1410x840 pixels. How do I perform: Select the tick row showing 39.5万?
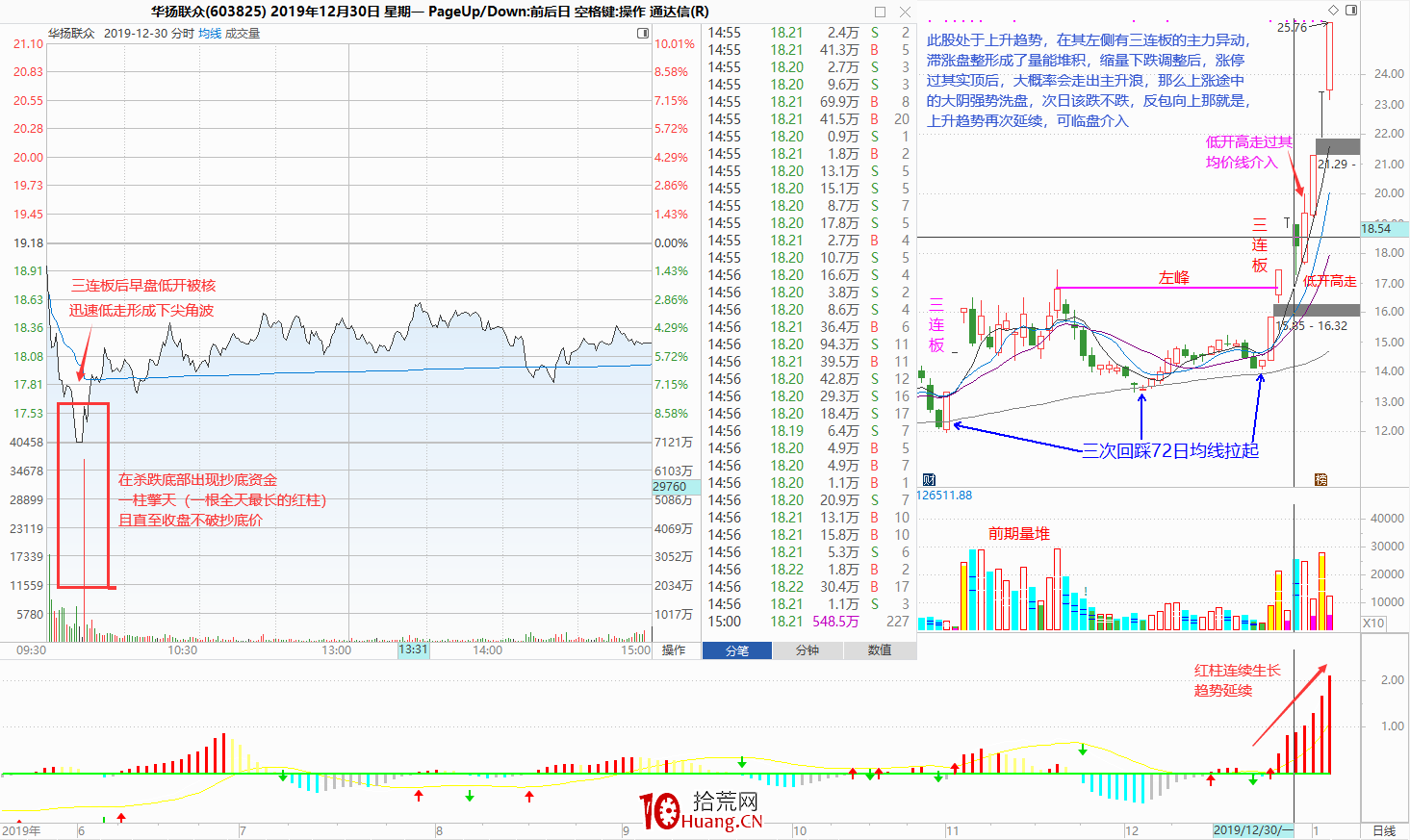tap(808, 362)
